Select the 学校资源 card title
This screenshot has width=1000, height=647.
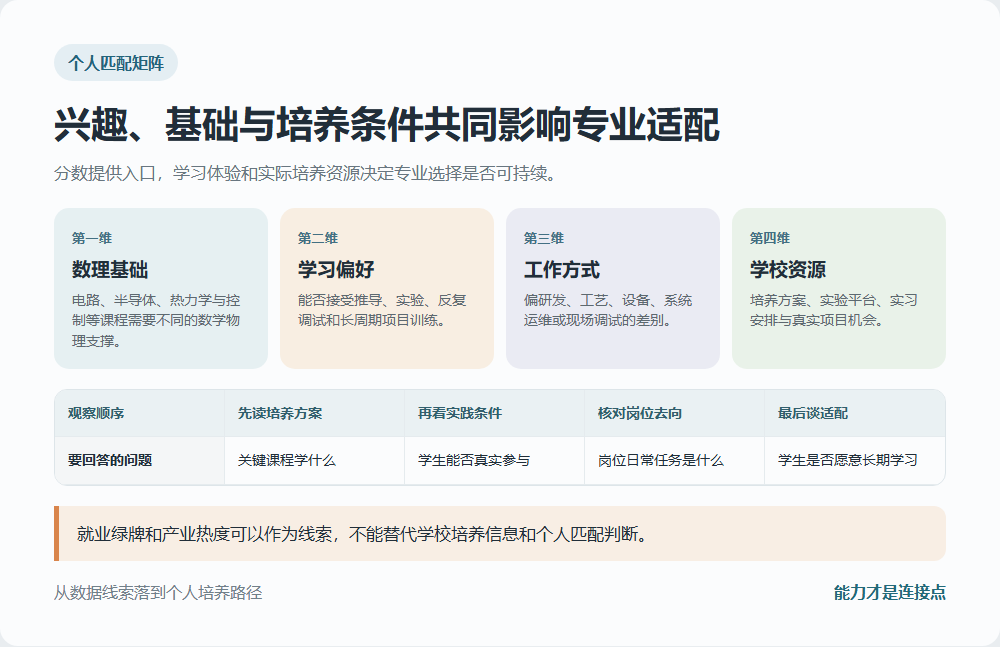click(x=788, y=269)
